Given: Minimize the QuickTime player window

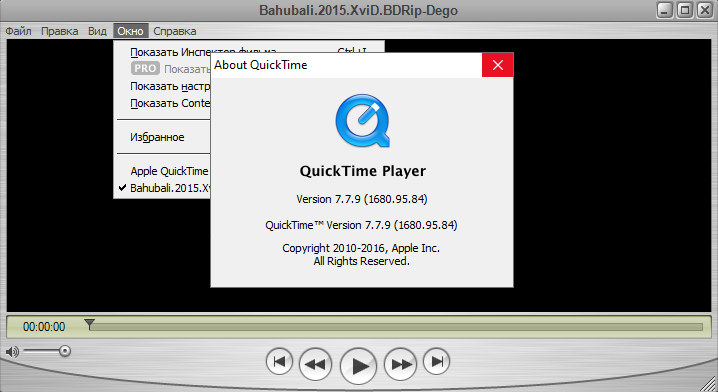Looking at the screenshot, I should point(664,10).
